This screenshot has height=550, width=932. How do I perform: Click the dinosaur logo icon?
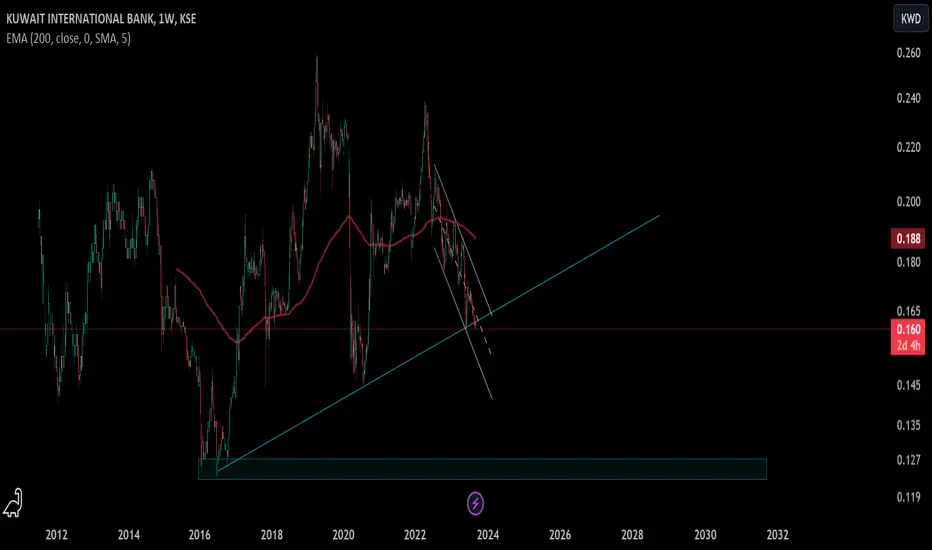tap(12, 502)
